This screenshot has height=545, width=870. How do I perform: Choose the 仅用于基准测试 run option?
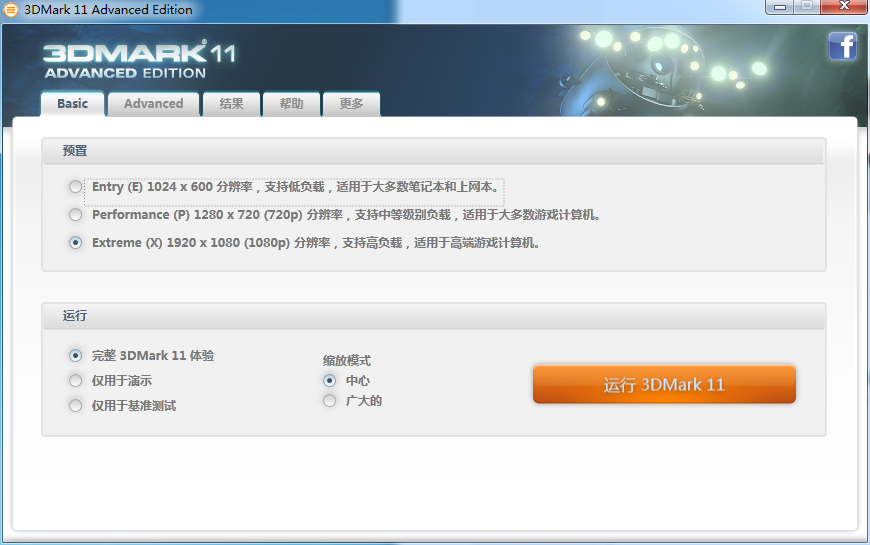pyautogui.click(x=75, y=406)
